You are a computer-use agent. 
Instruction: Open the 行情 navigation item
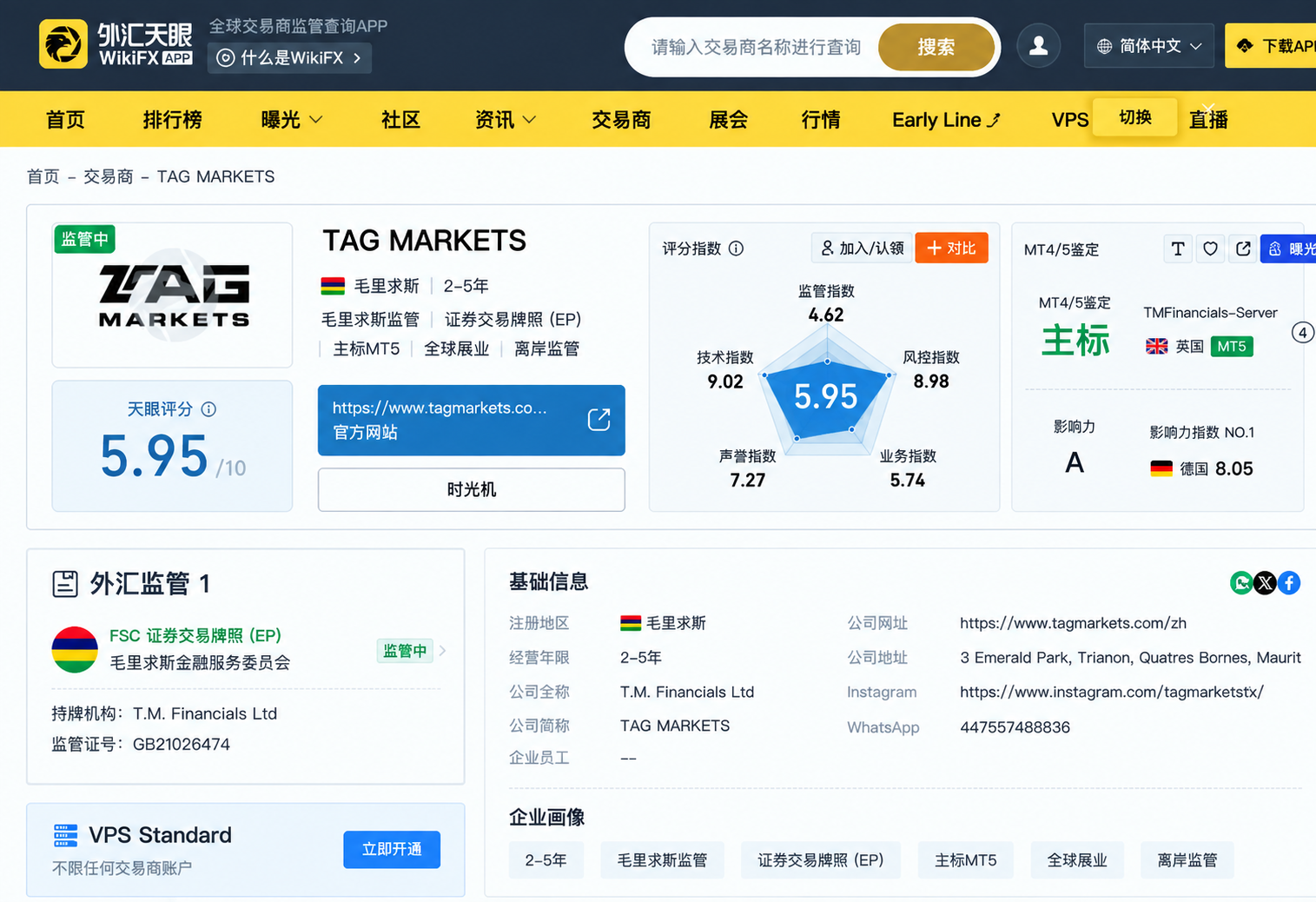click(x=821, y=120)
